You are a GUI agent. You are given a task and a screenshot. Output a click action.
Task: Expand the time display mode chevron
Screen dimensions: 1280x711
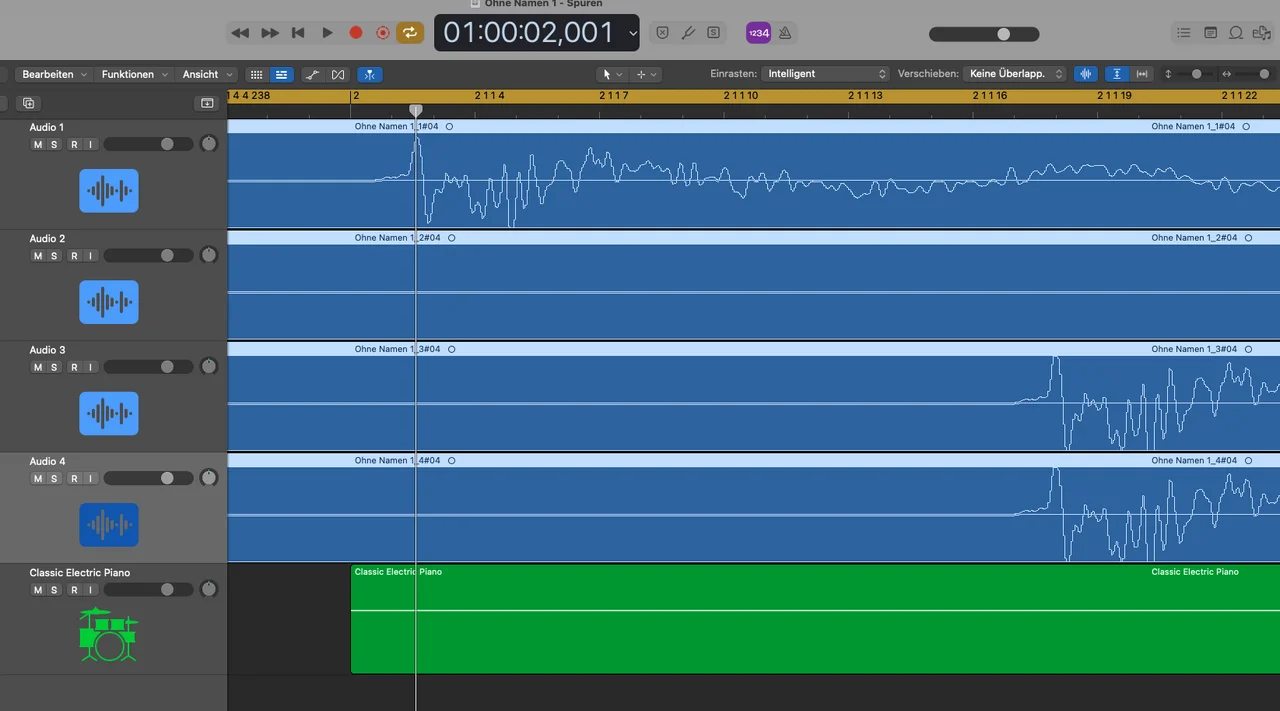coord(632,33)
